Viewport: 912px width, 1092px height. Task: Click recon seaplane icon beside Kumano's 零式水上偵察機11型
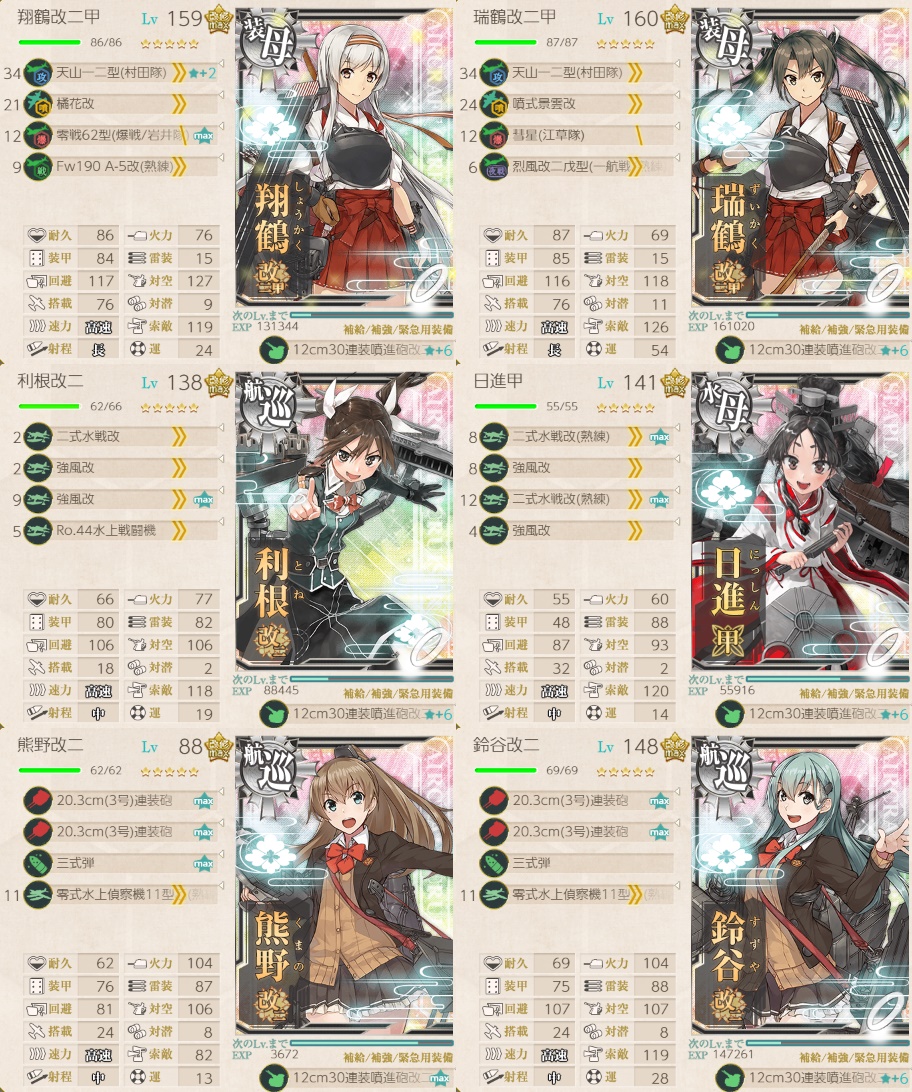coord(38,895)
